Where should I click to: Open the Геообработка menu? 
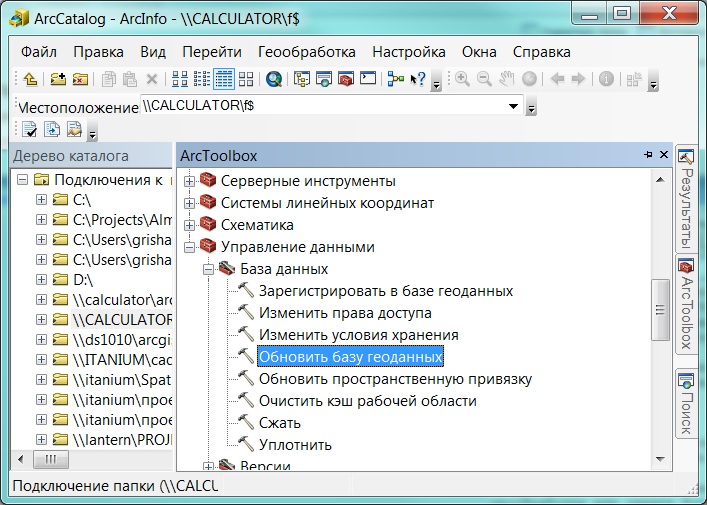(x=307, y=52)
